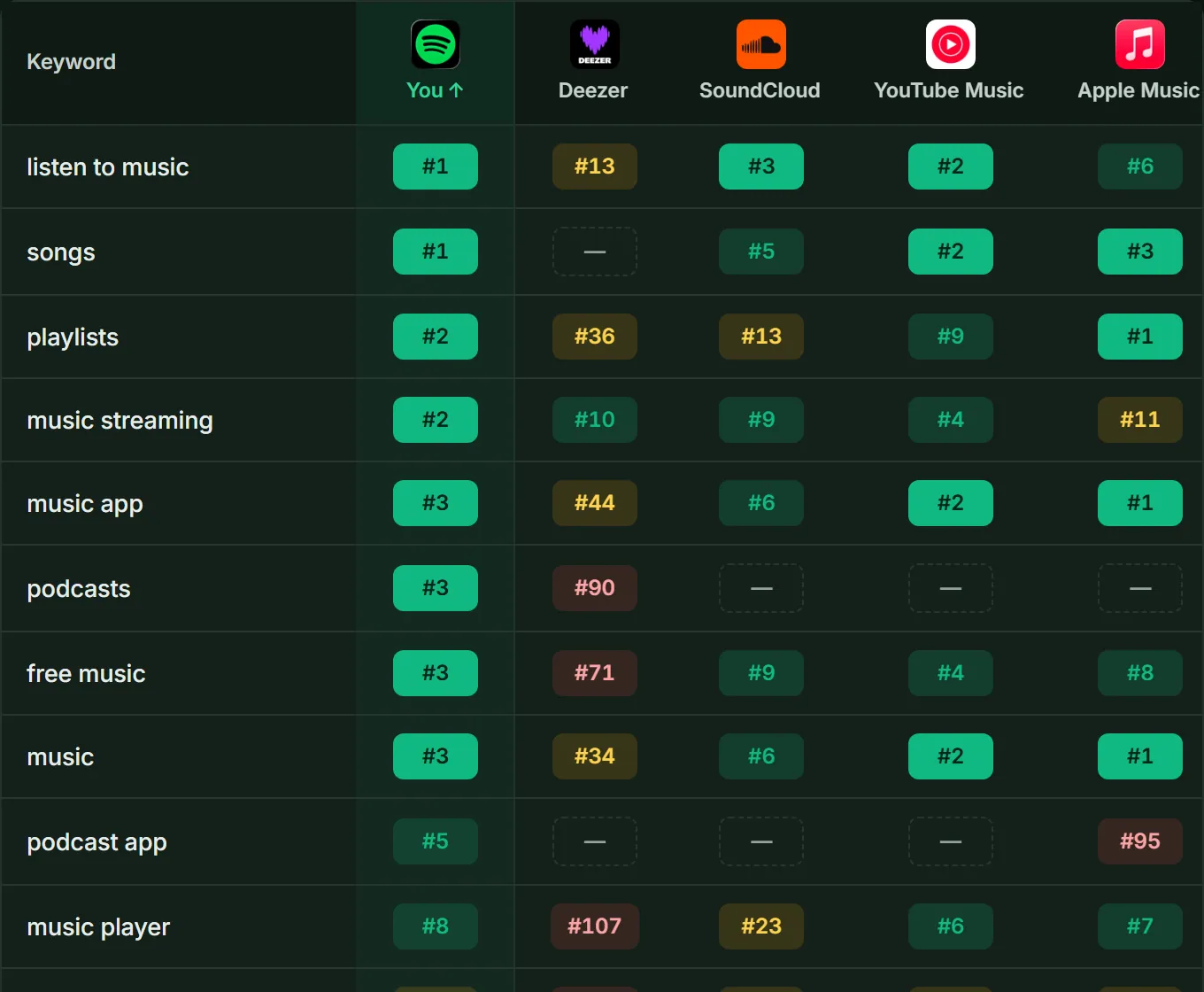Viewport: 1204px width, 992px height.
Task: Click Deezer's #13 rank for listen to music
Action: click(x=595, y=167)
